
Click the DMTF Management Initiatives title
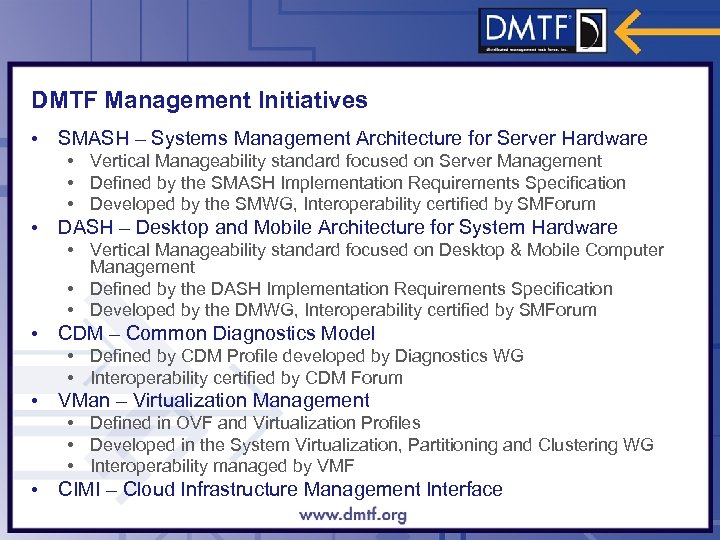(199, 100)
